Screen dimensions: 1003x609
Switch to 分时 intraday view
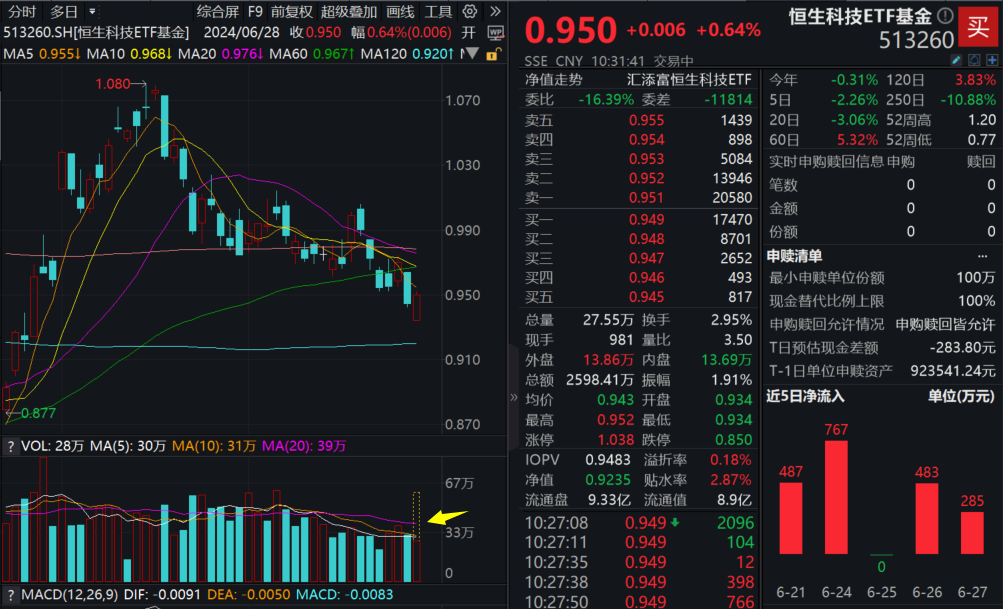pos(22,12)
